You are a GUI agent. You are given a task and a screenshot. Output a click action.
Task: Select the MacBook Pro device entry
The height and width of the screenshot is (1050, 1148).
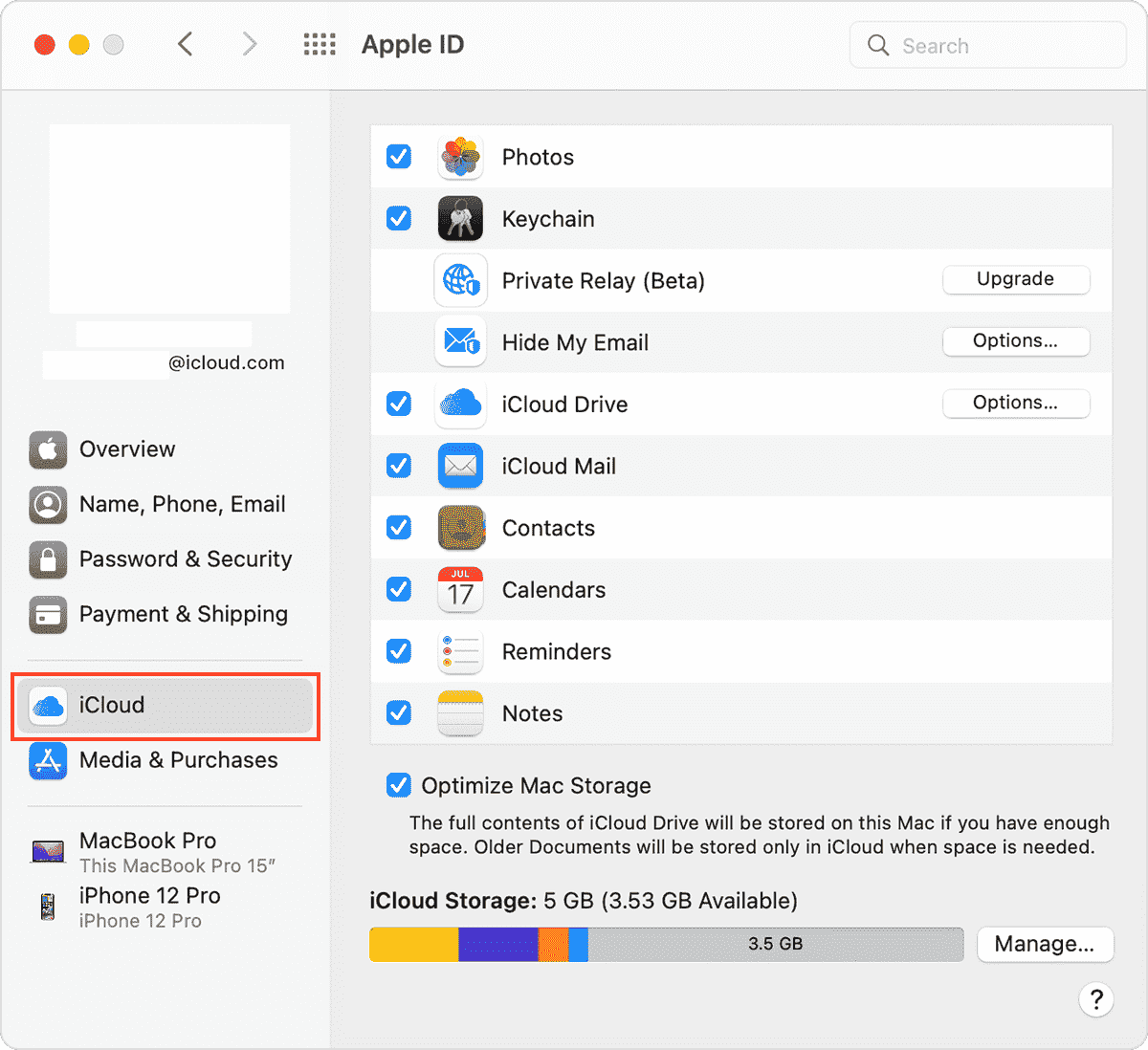pos(165,852)
